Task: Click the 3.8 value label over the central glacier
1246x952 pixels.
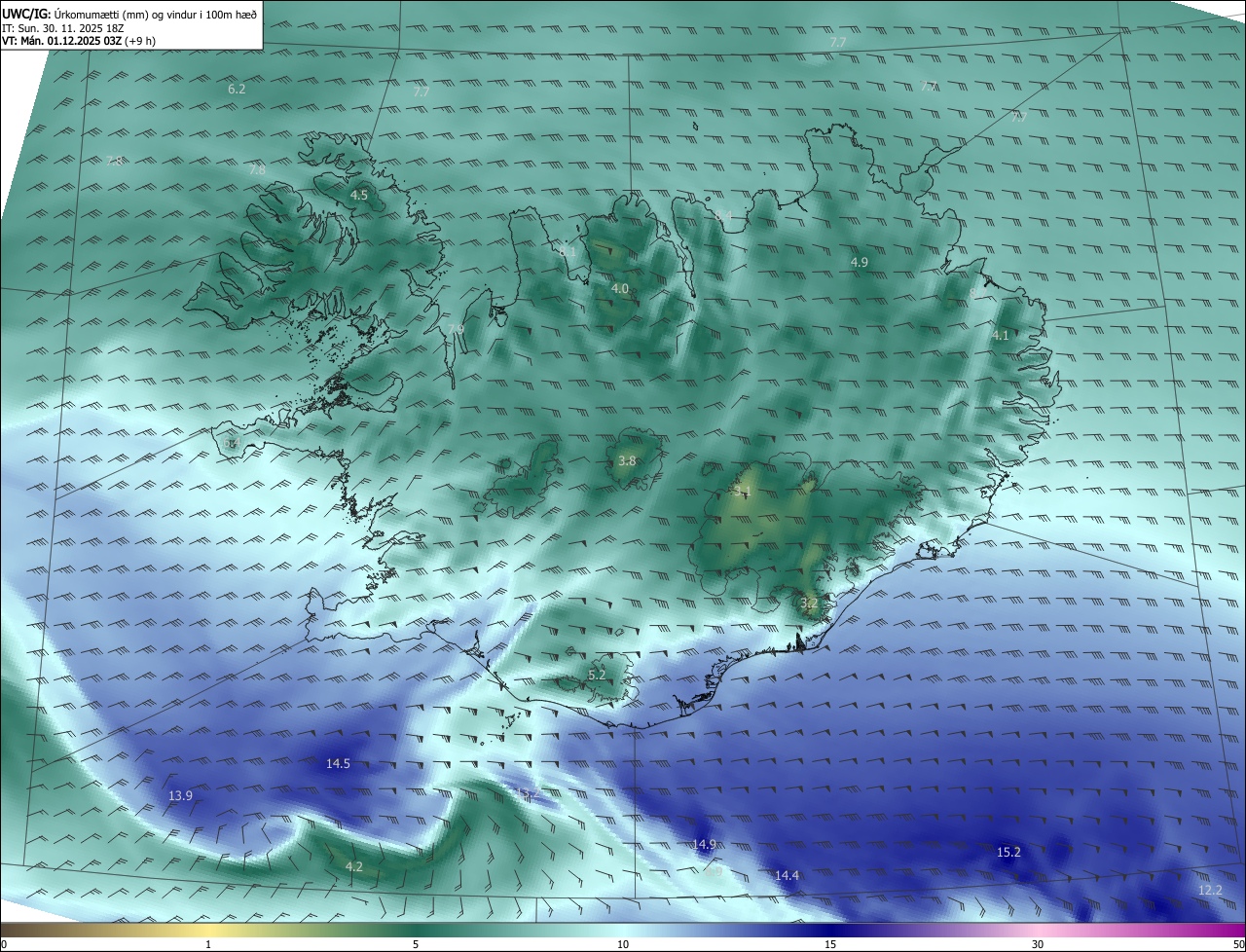Action: 627,461
